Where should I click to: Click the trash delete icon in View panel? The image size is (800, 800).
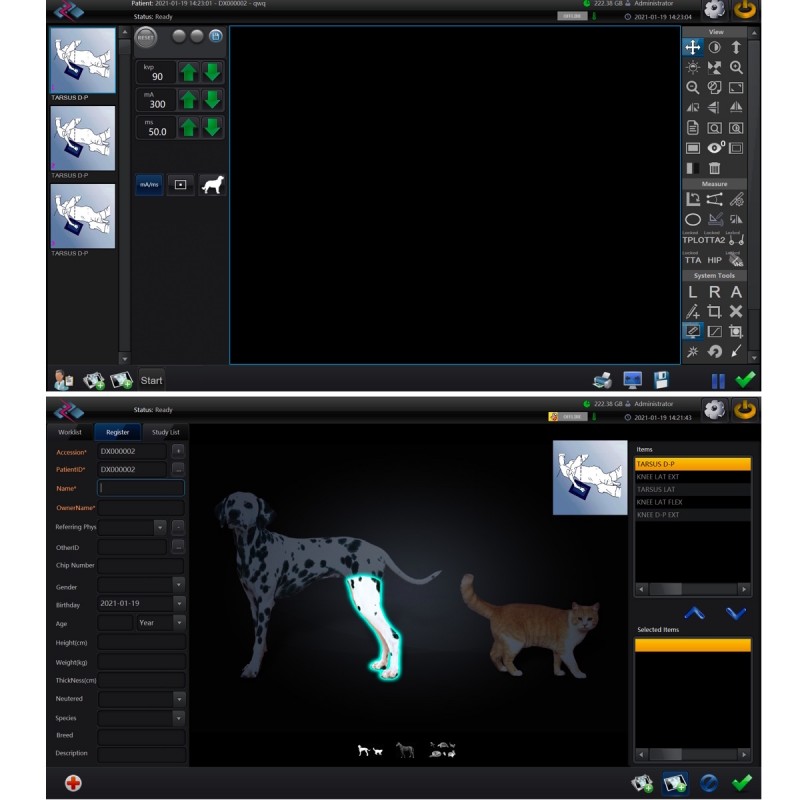coord(714,169)
